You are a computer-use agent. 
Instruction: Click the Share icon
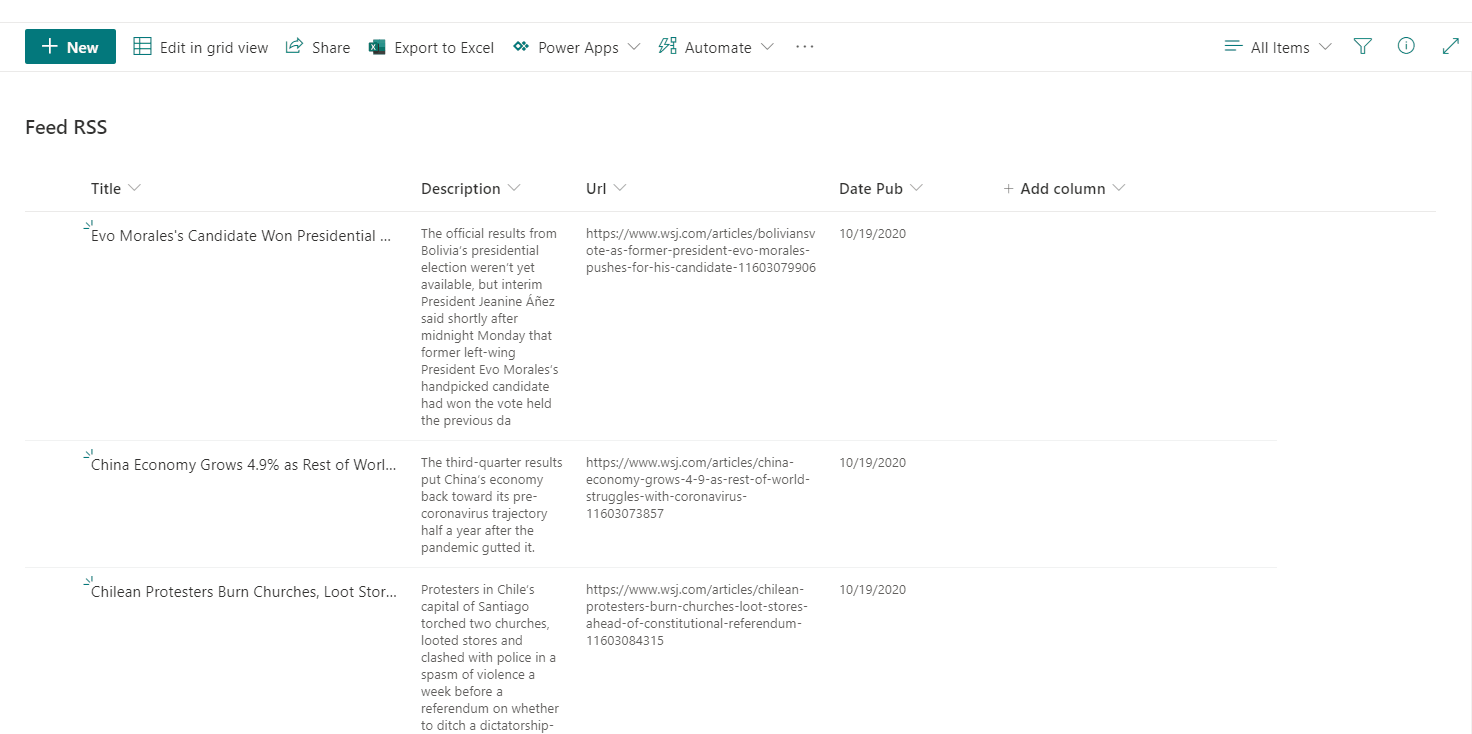[294, 47]
